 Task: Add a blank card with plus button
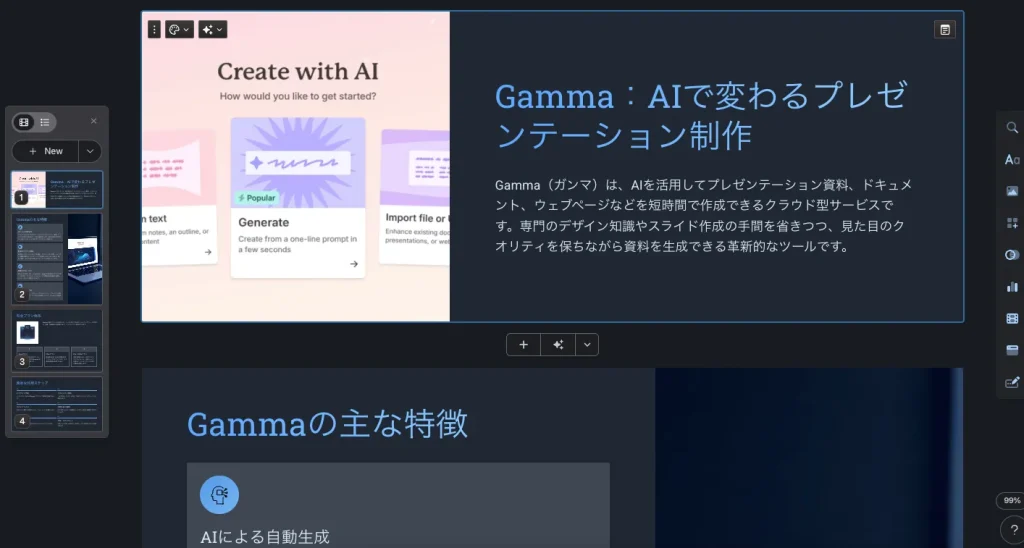pos(523,345)
